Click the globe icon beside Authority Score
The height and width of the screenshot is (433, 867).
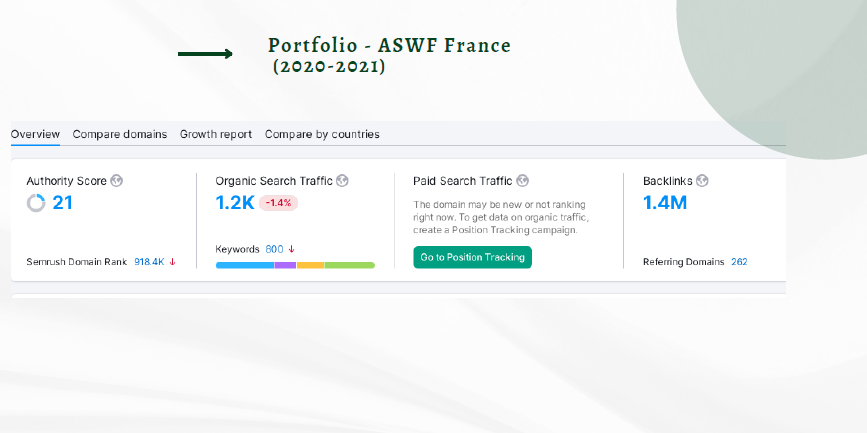[117, 181]
